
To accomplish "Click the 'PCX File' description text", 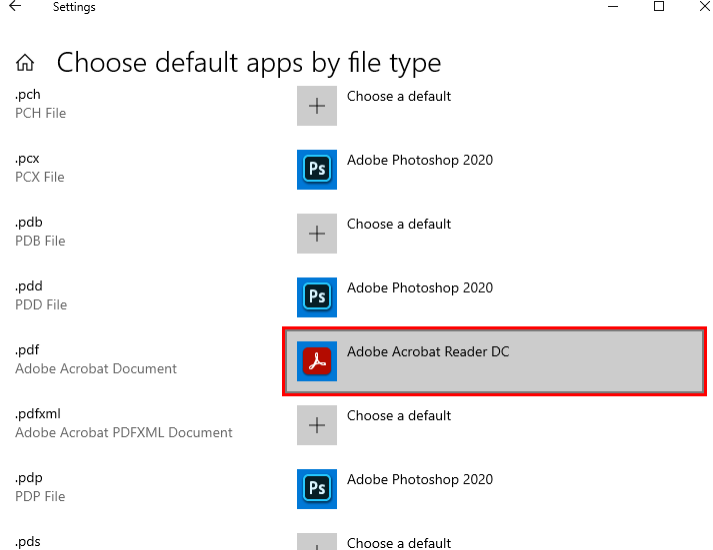I will pos(40,177).
